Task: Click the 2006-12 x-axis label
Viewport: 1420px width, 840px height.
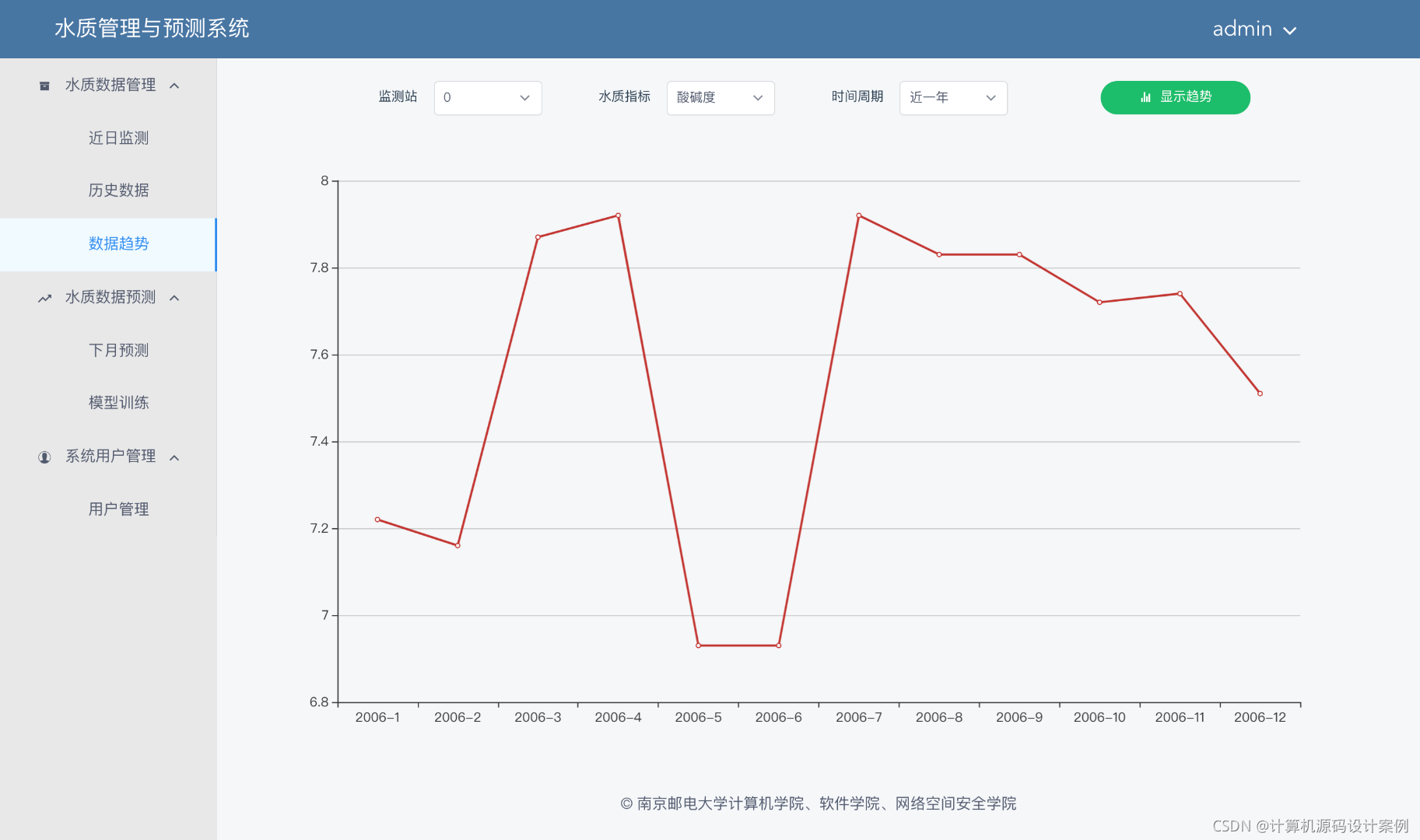Action: click(1260, 717)
